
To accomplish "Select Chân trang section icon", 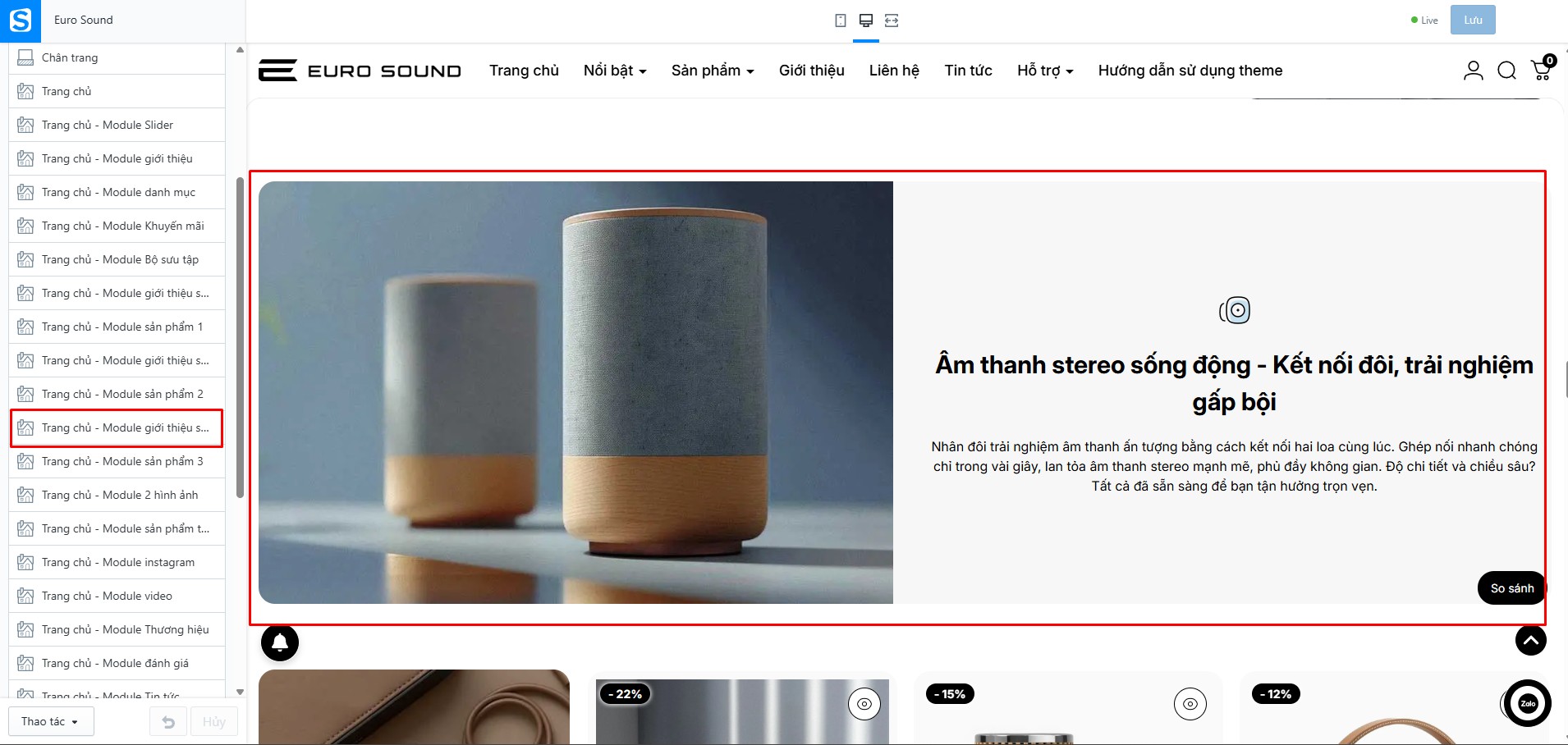I will (25, 57).
